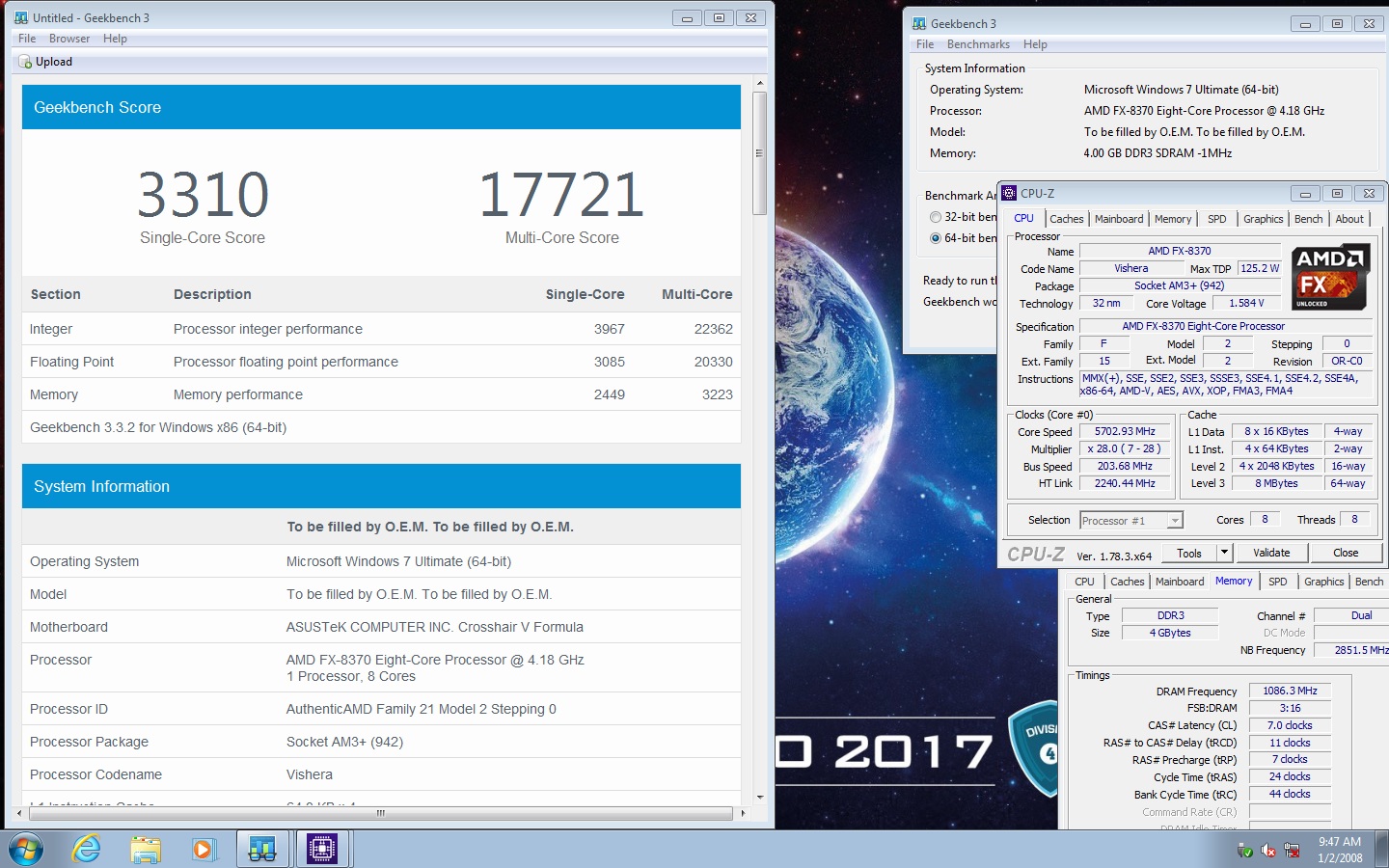1389x868 pixels.
Task: Click the Code Name field Vishera in CPU-Z
Action: click(x=1130, y=269)
